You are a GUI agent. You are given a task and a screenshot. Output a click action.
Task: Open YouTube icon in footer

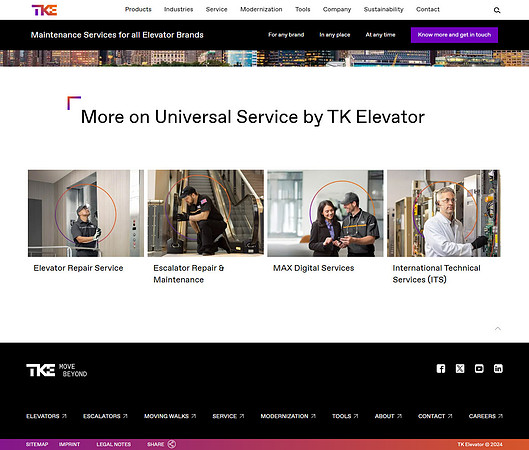pyautogui.click(x=479, y=368)
